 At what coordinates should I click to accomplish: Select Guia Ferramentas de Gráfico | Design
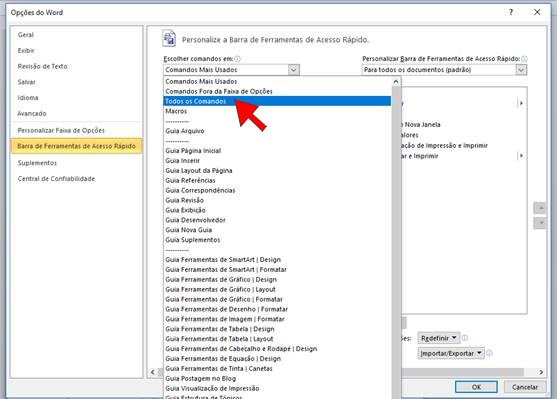tap(277, 280)
